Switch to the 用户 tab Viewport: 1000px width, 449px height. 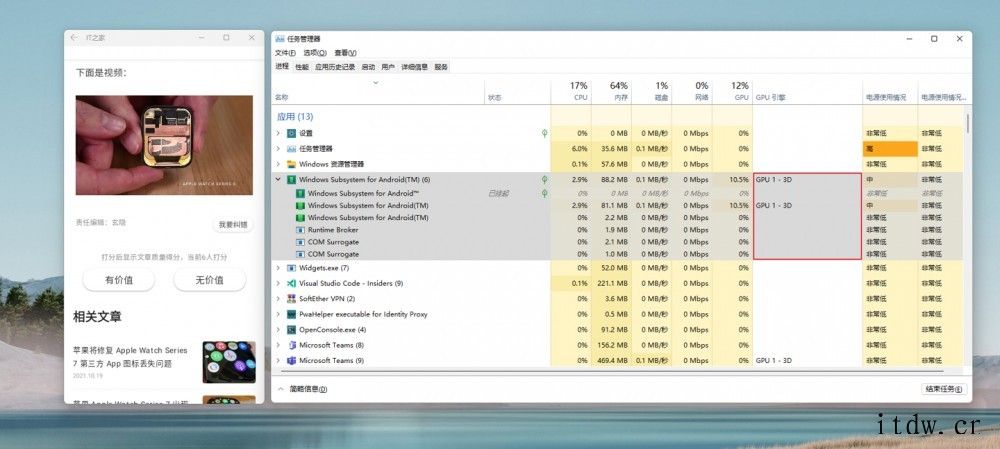[388, 66]
